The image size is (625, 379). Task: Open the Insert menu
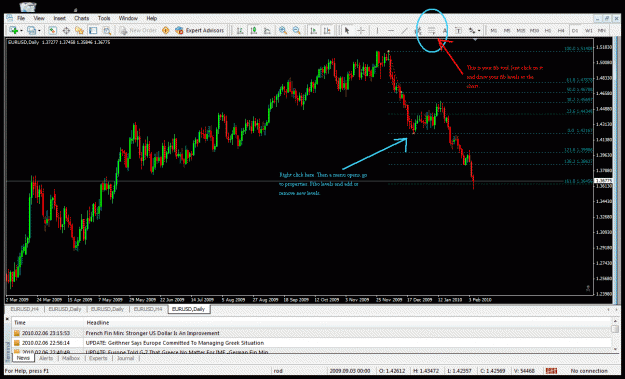(60, 18)
